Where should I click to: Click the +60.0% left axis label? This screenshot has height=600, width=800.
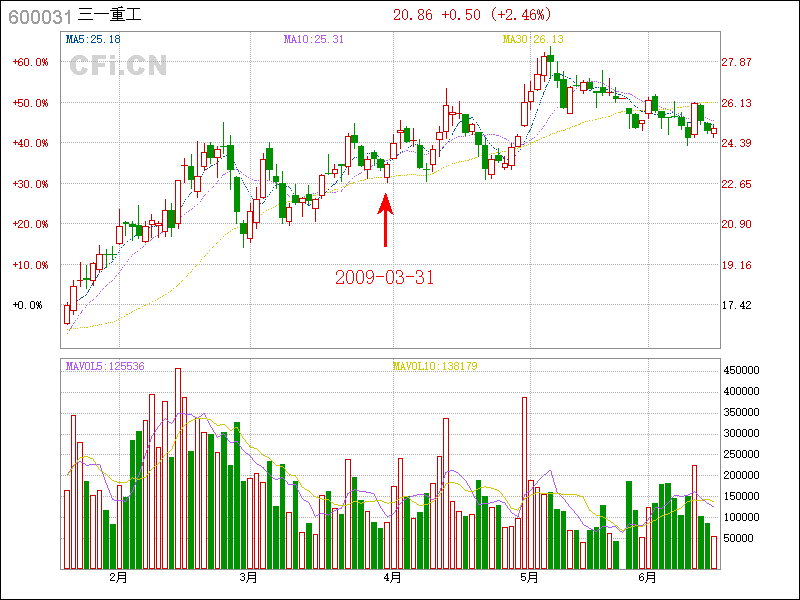[30, 62]
